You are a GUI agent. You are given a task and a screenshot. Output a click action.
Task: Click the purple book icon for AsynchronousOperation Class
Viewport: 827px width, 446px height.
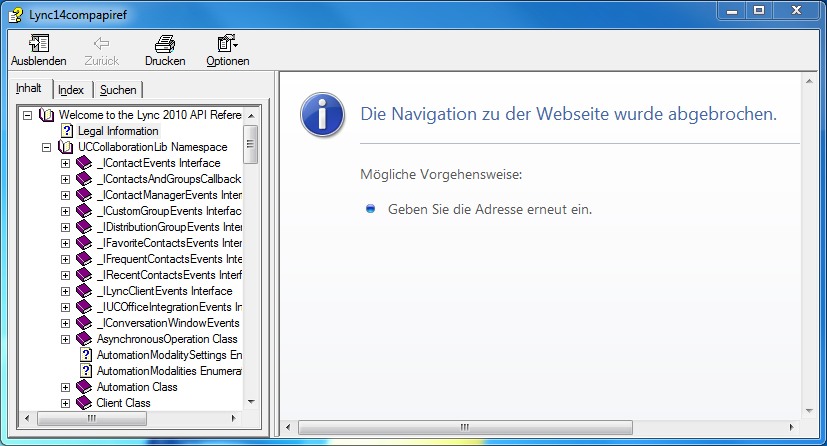pyautogui.click(x=84, y=339)
